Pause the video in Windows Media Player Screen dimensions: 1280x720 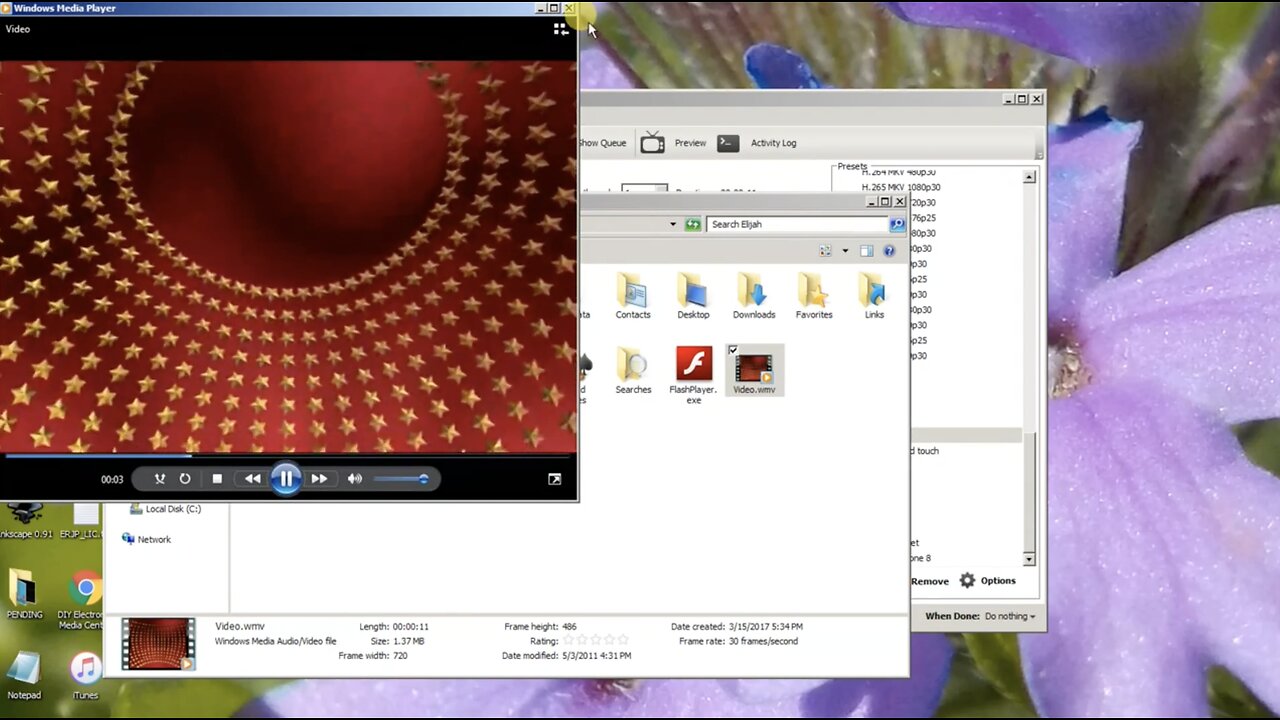click(286, 479)
